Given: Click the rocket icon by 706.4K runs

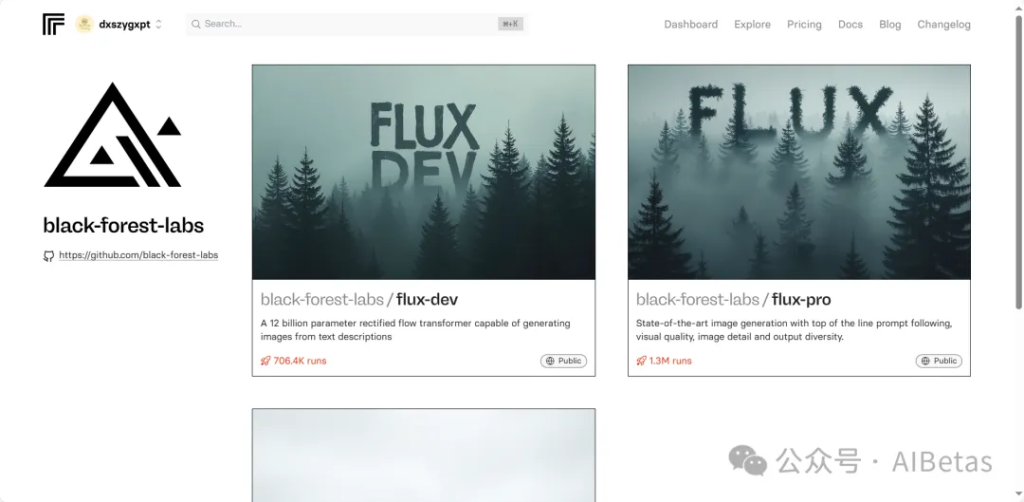Looking at the screenshot, I should pyautogui.click(x=265, y=361).
